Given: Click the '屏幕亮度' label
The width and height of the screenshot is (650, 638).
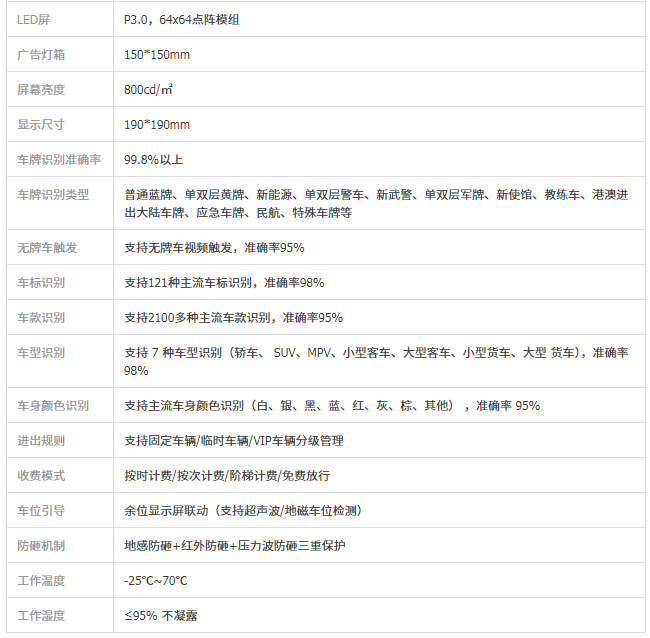Looking at the screenshot, I should pos(41,90).
